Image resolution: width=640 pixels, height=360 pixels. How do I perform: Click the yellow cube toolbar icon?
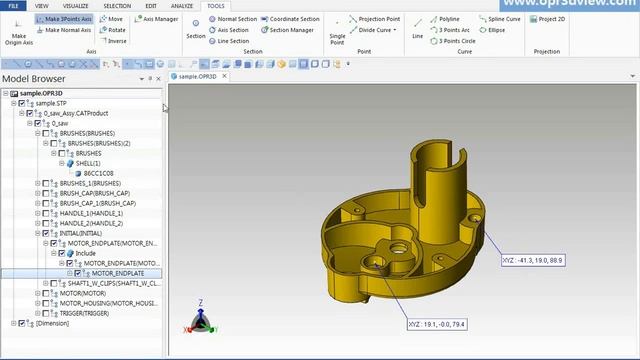click(x=281, y=64)
